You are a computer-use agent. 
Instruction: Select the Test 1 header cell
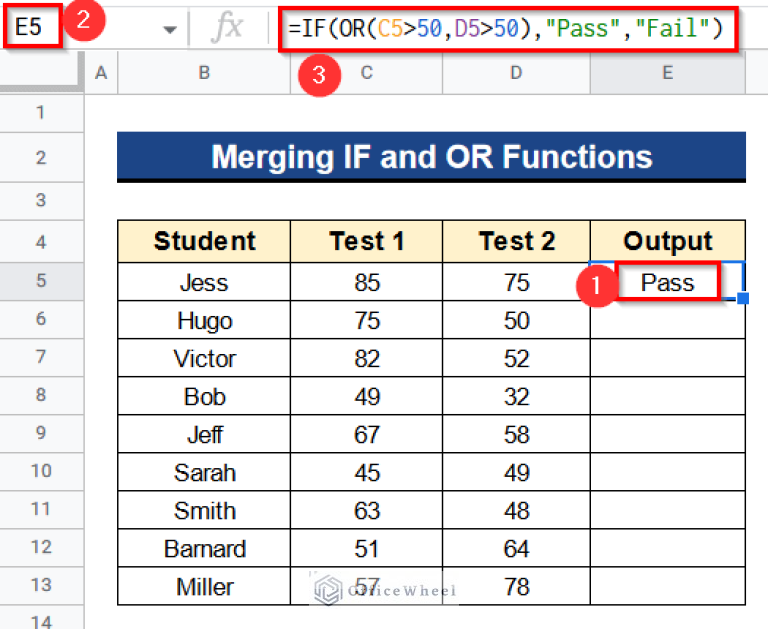[367, 241]
